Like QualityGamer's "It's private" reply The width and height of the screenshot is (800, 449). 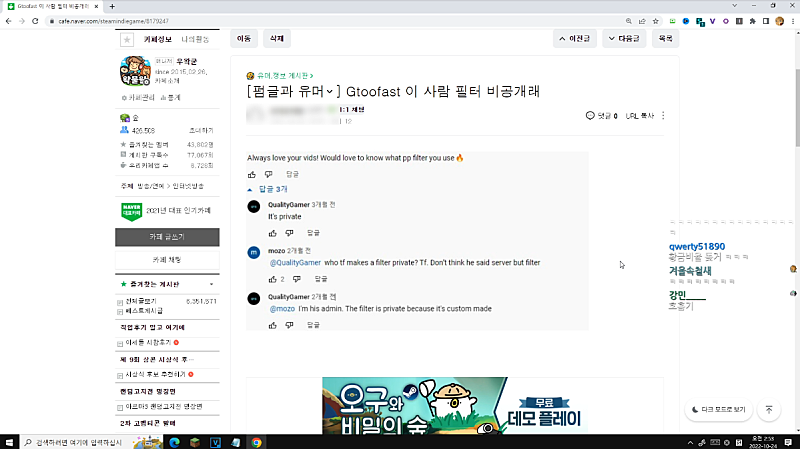272,233
